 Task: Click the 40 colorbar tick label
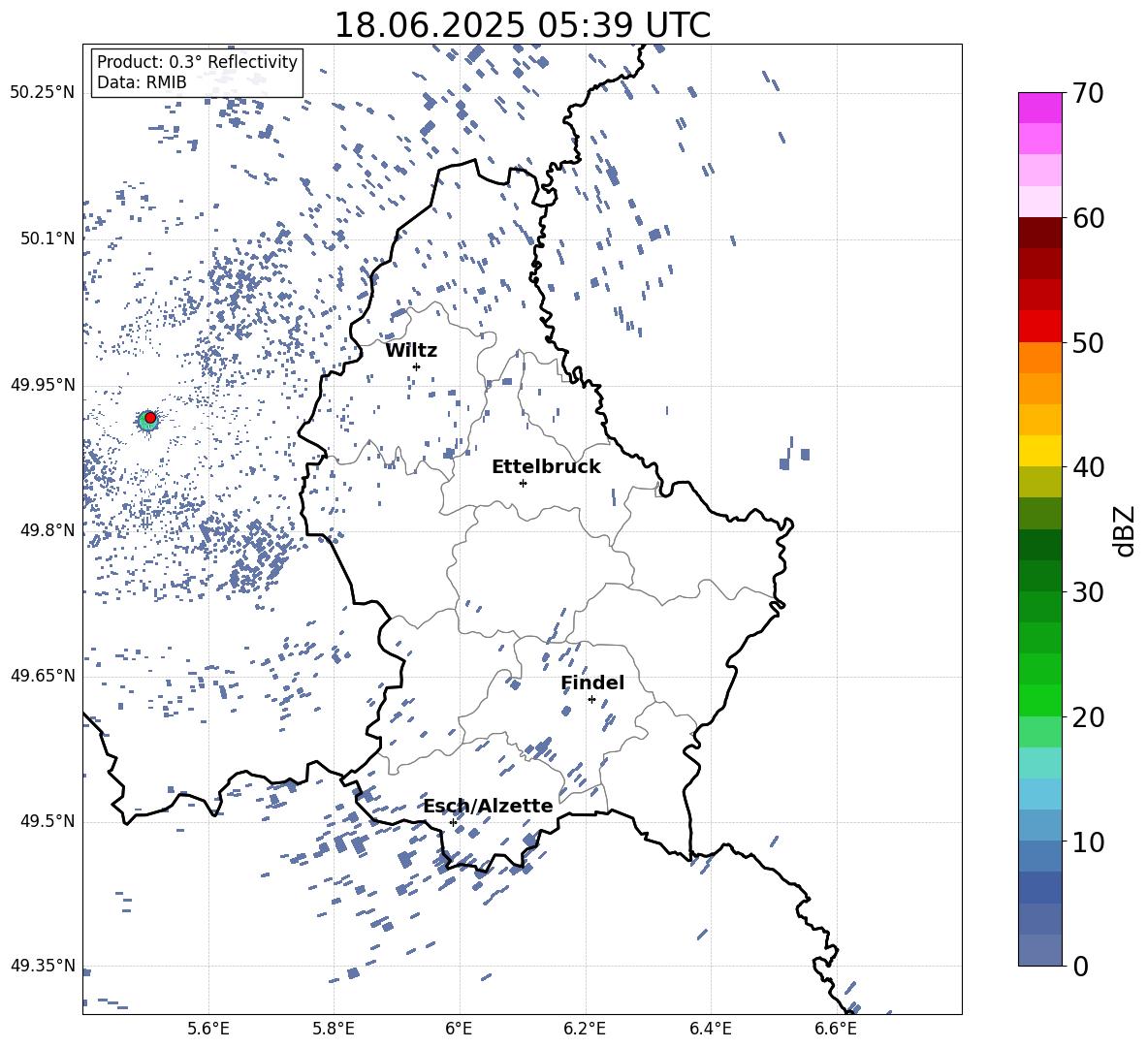pyautogui.click(x=1088, y=467)
